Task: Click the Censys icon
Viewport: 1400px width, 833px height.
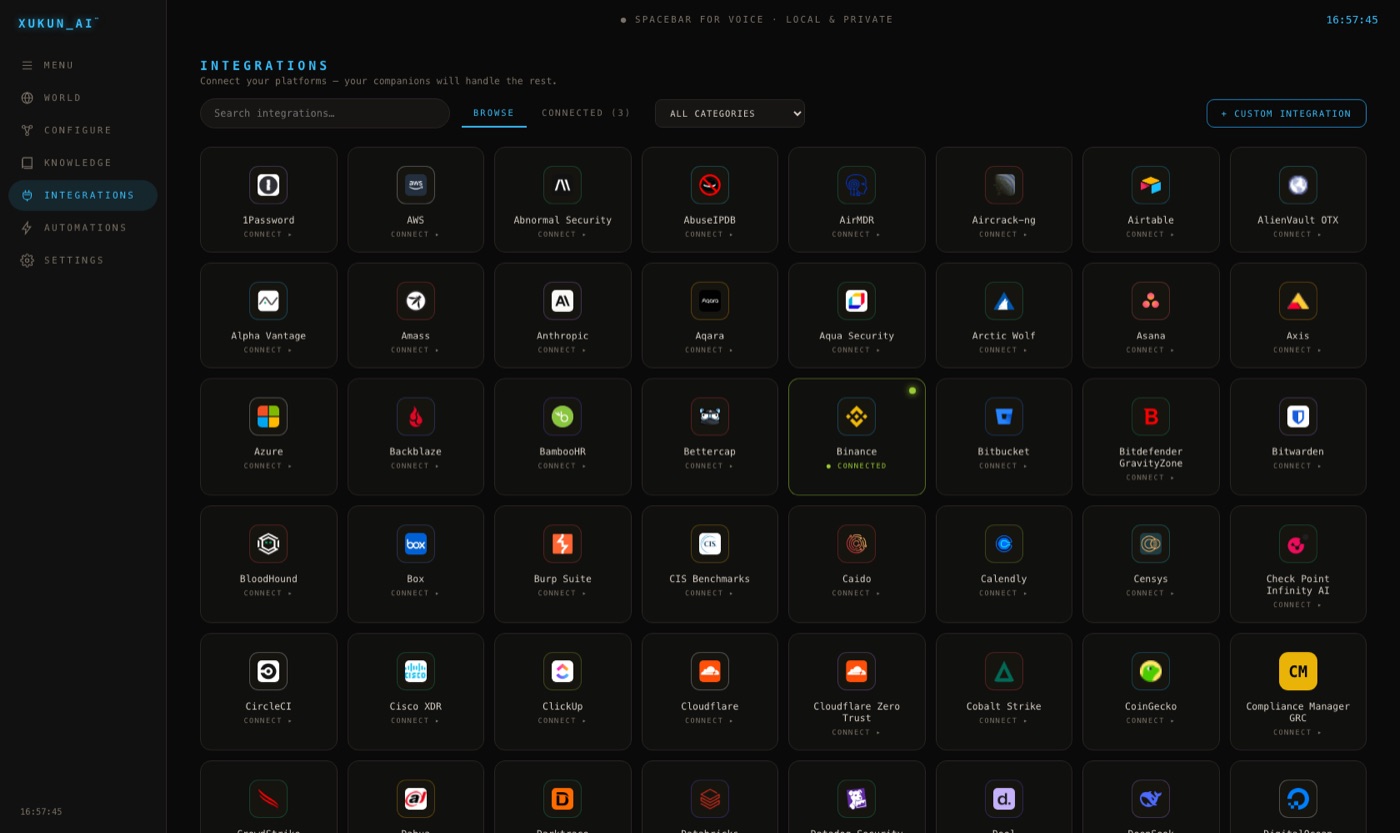Action: pyautogui.click(x=1151, y=544)
